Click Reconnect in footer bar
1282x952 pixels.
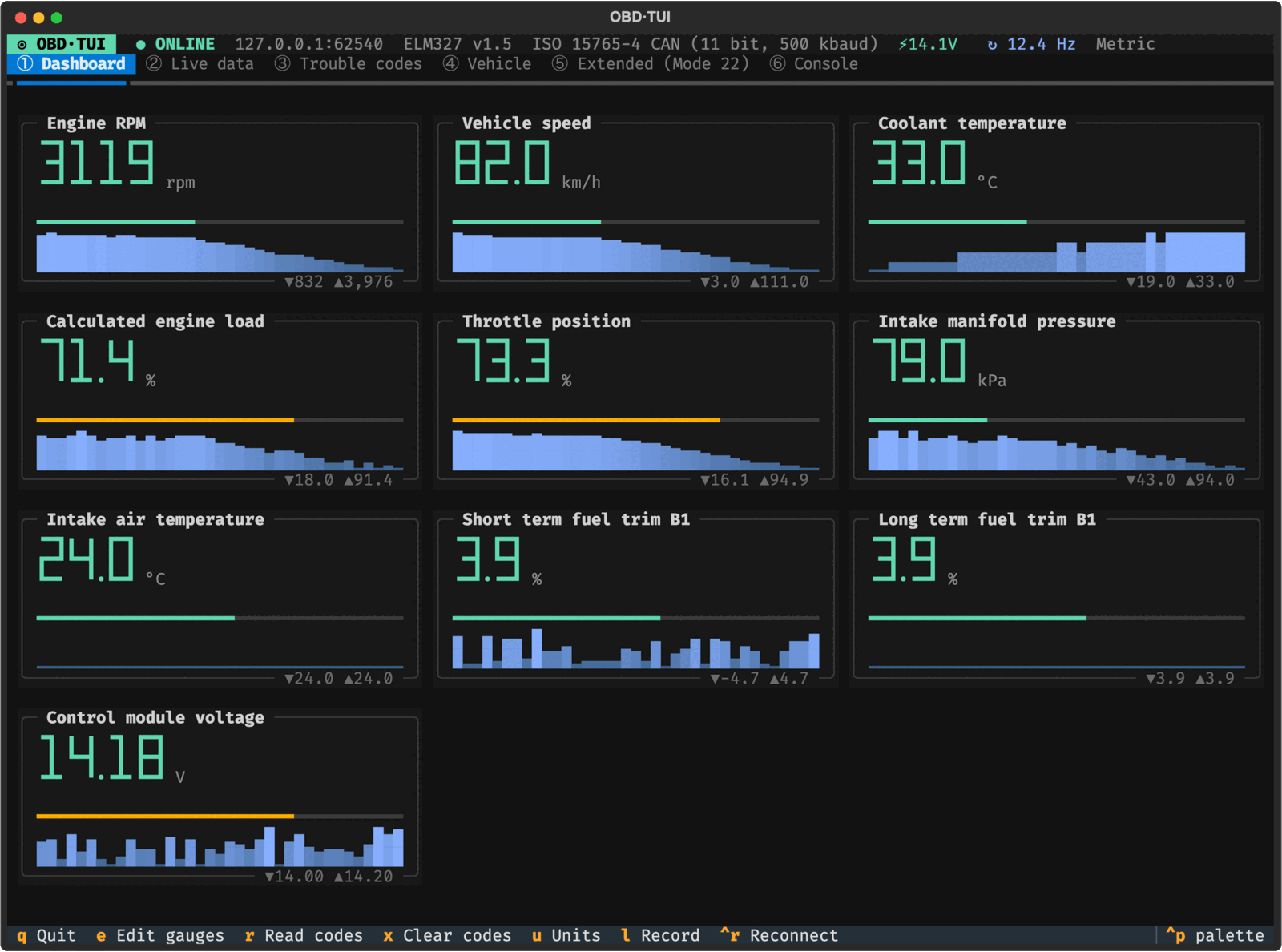(x=779, y=935)
